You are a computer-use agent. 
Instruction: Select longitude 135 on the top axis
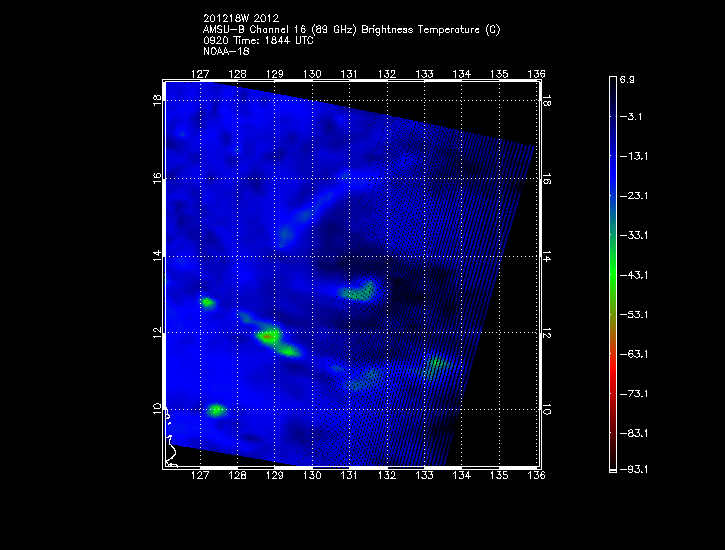(499, 74)
